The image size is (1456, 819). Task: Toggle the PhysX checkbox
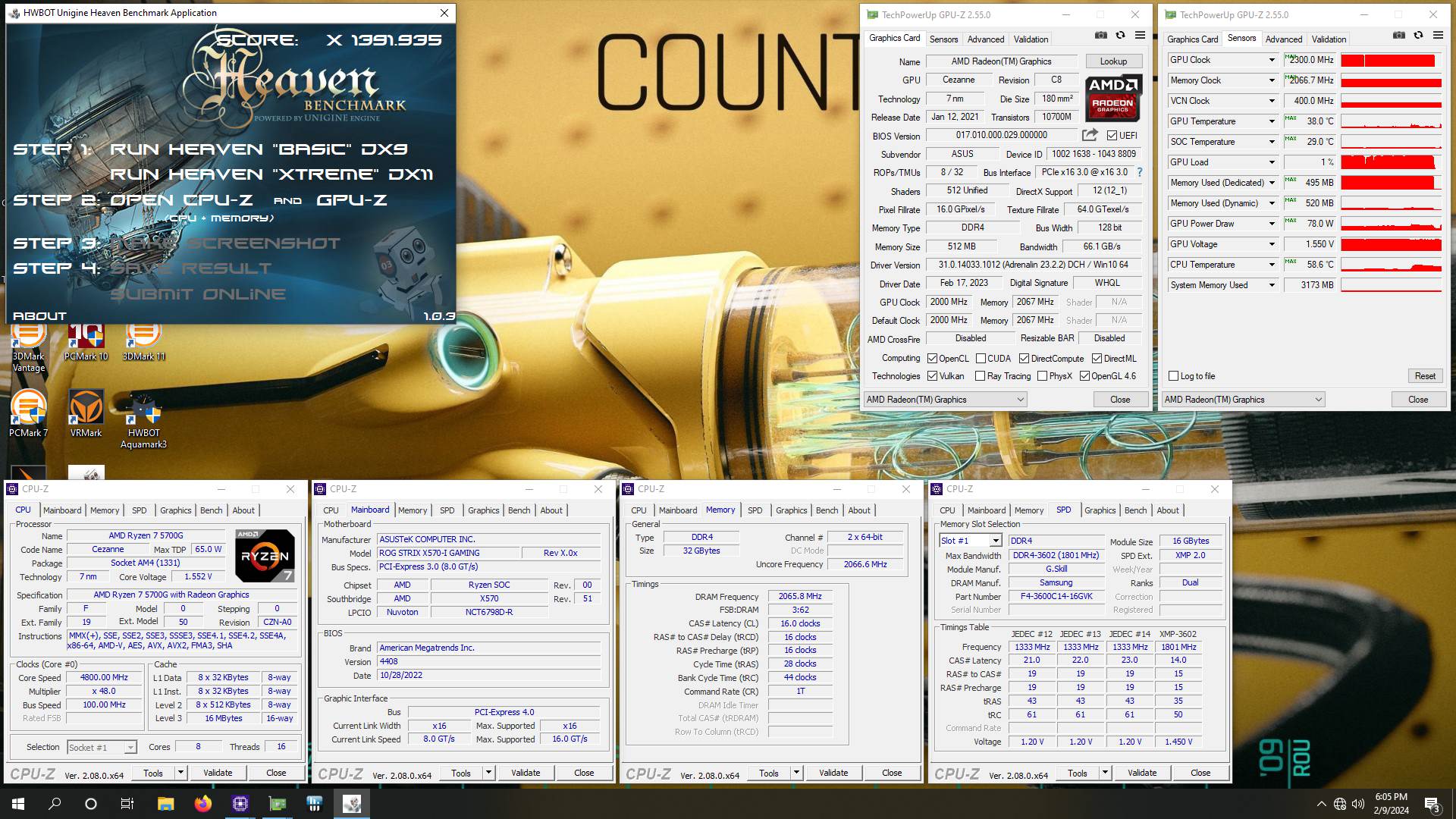point(1042,376)
